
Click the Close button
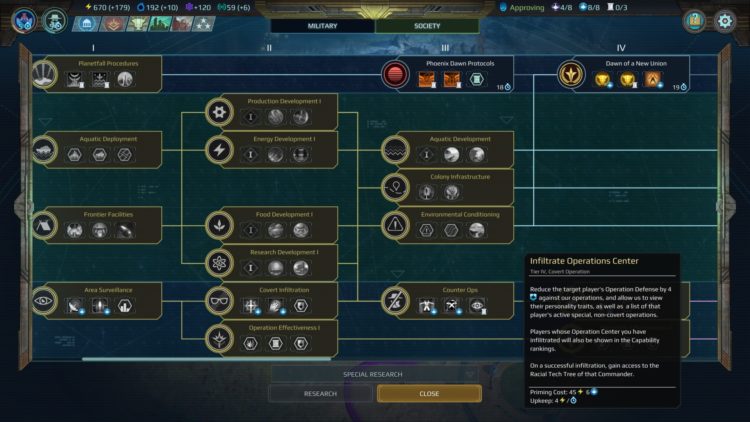point(429,393)
